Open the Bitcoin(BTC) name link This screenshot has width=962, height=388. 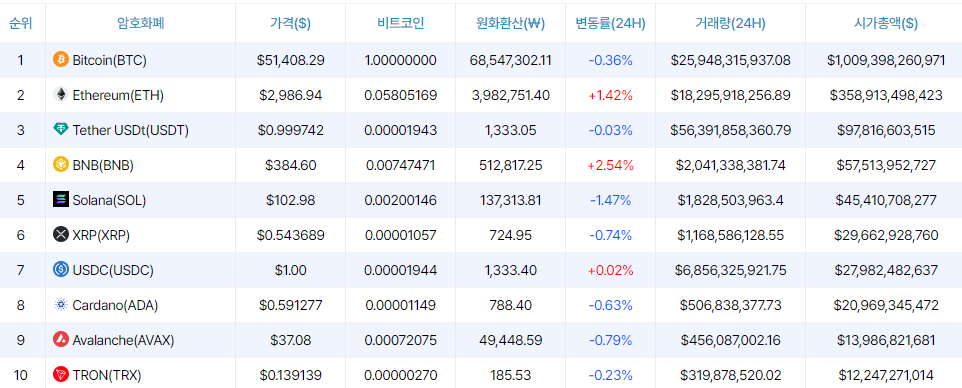109,60
